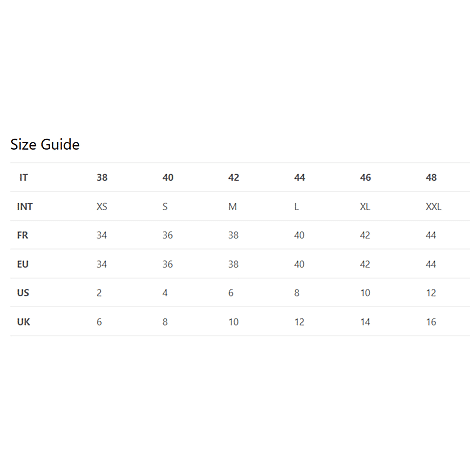Select IT size 42 header cell
This screenshot has height=470, width=470.
pos(234,178)
